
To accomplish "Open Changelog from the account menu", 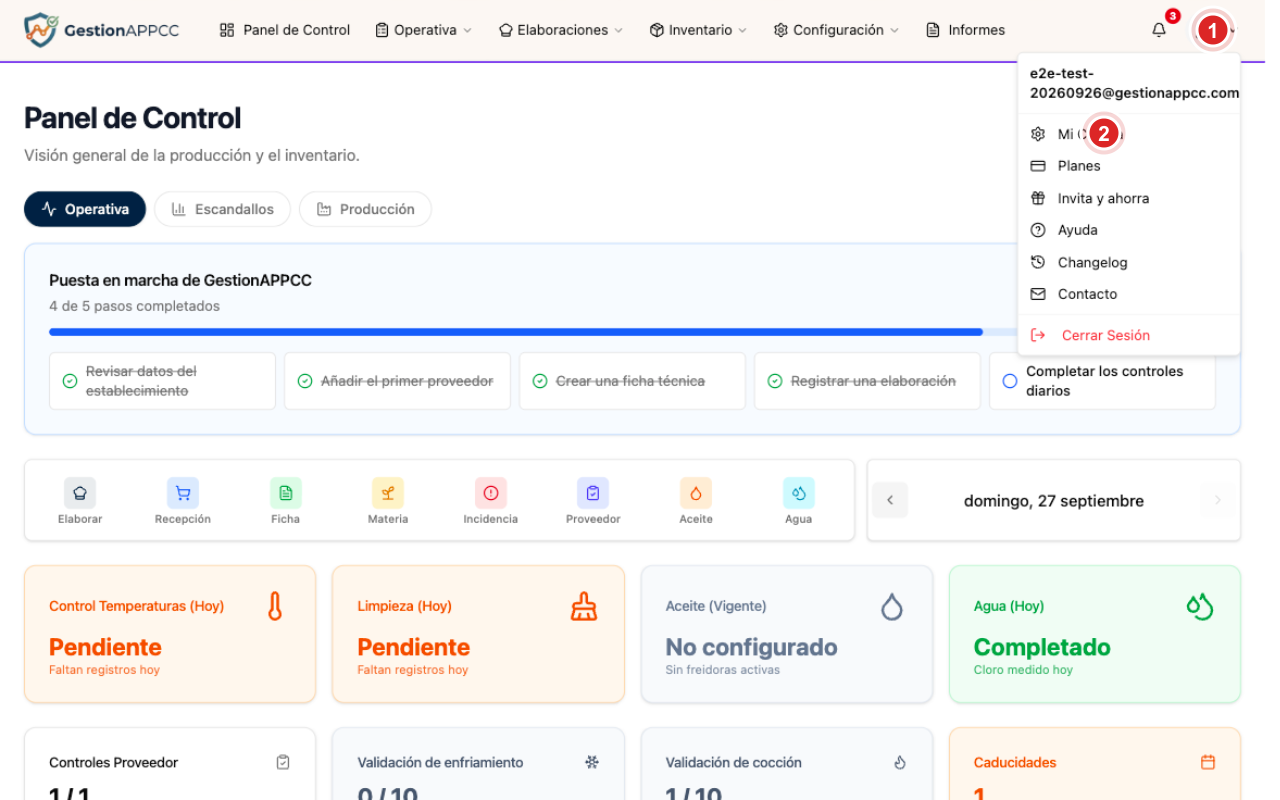I will 1129,262.
